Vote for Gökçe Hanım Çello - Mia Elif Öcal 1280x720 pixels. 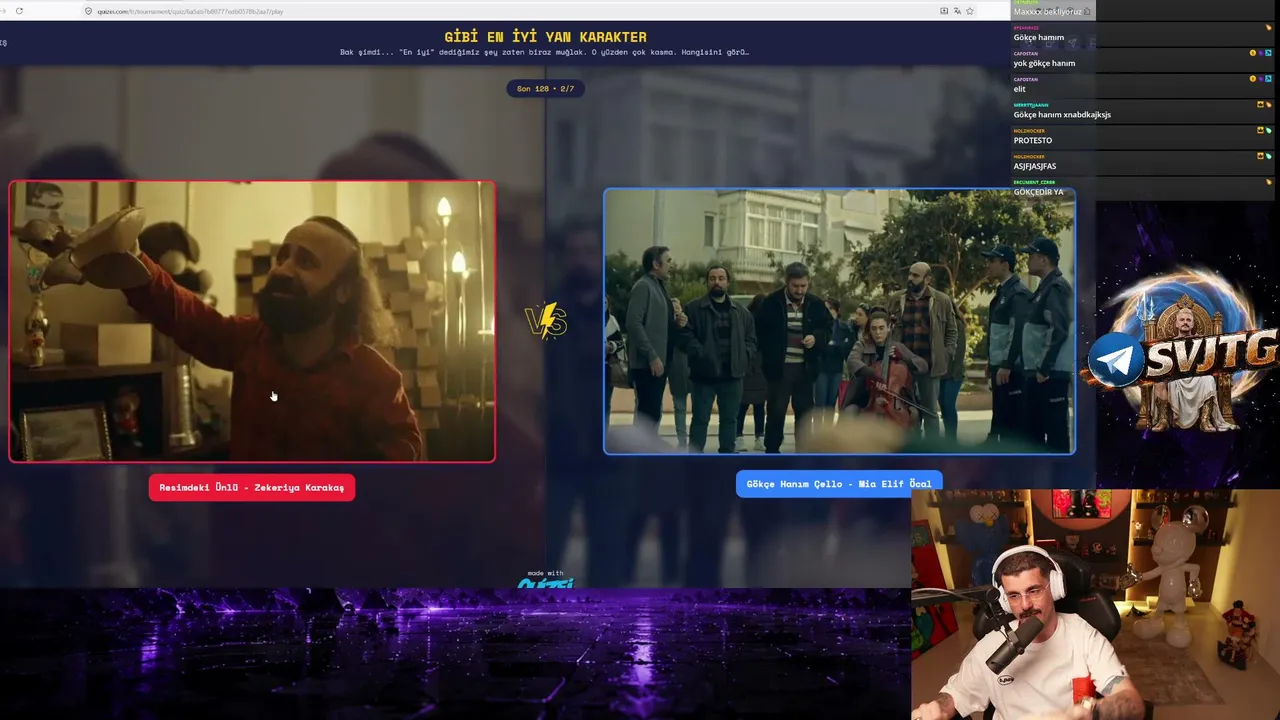click(839, 484)
